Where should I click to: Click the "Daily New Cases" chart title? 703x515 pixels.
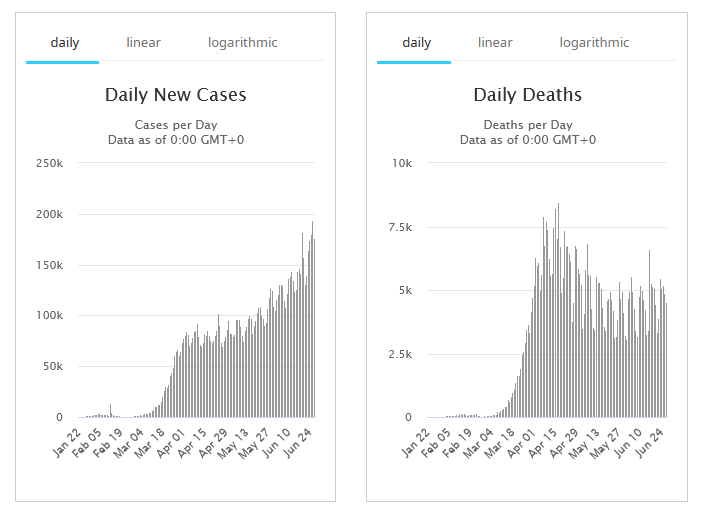coord(176,96)
